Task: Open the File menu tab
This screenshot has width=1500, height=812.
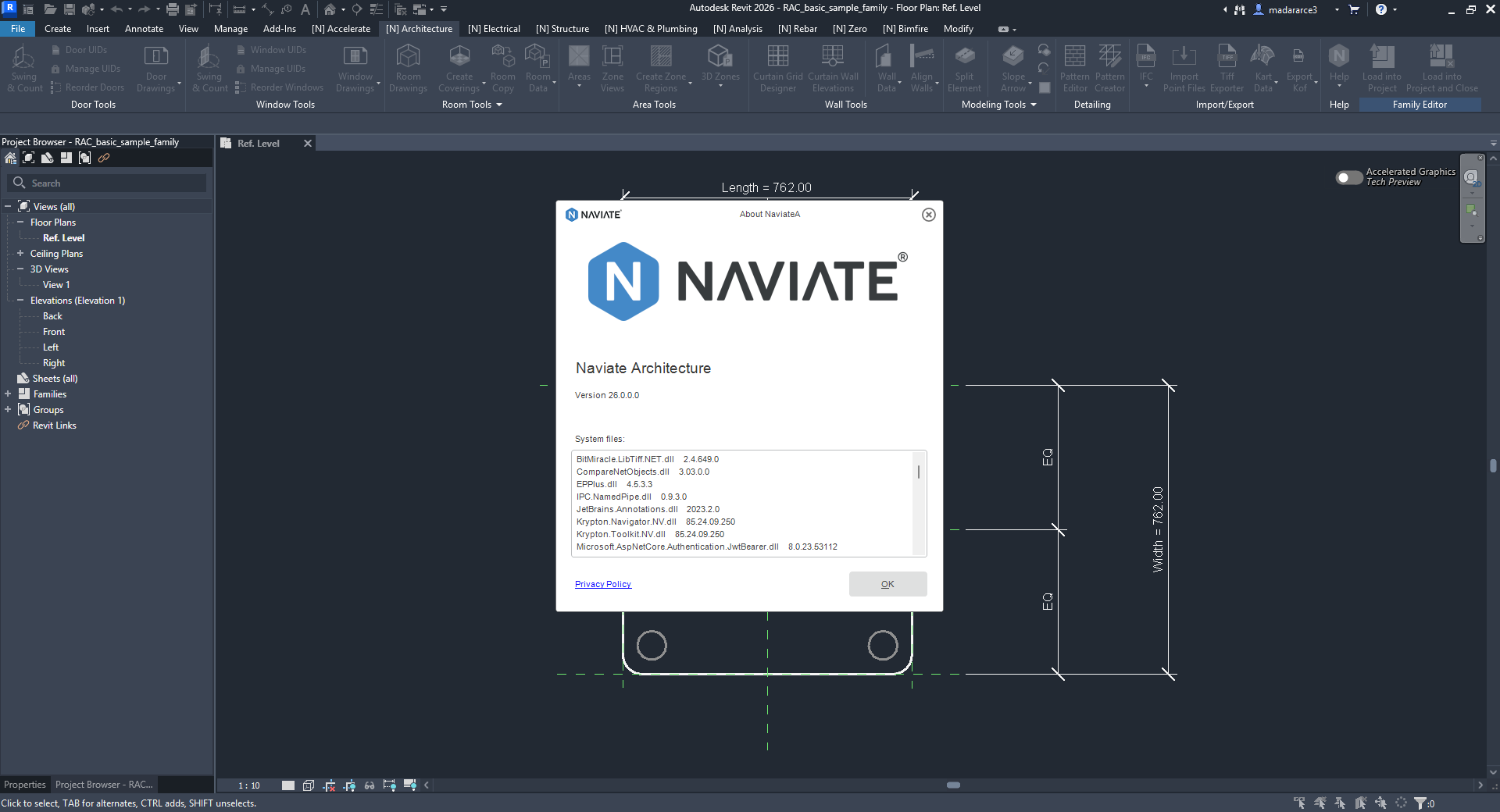Action: pyautogui.click(x=18, y=29)
